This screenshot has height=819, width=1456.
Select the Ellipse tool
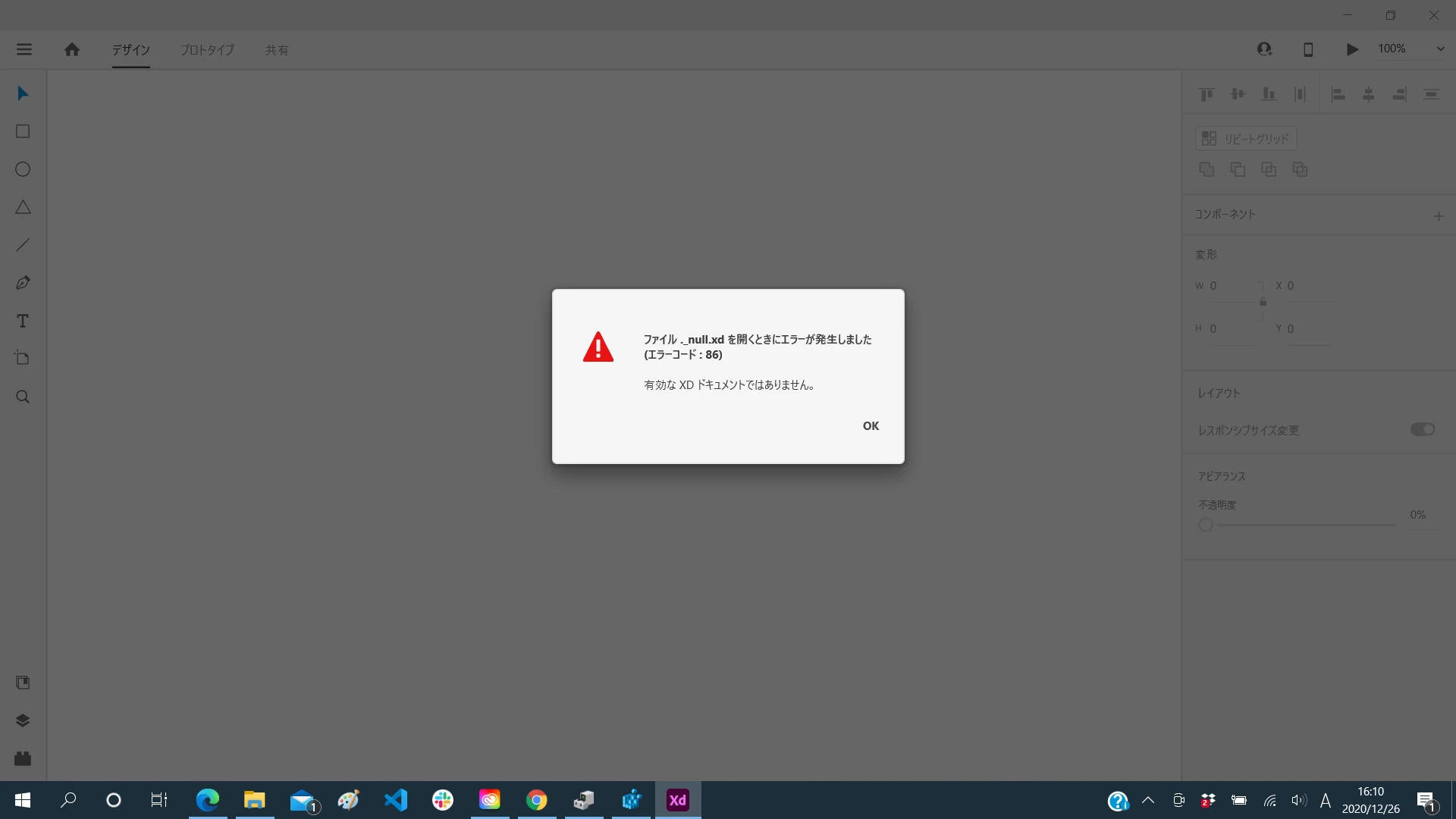23,169
